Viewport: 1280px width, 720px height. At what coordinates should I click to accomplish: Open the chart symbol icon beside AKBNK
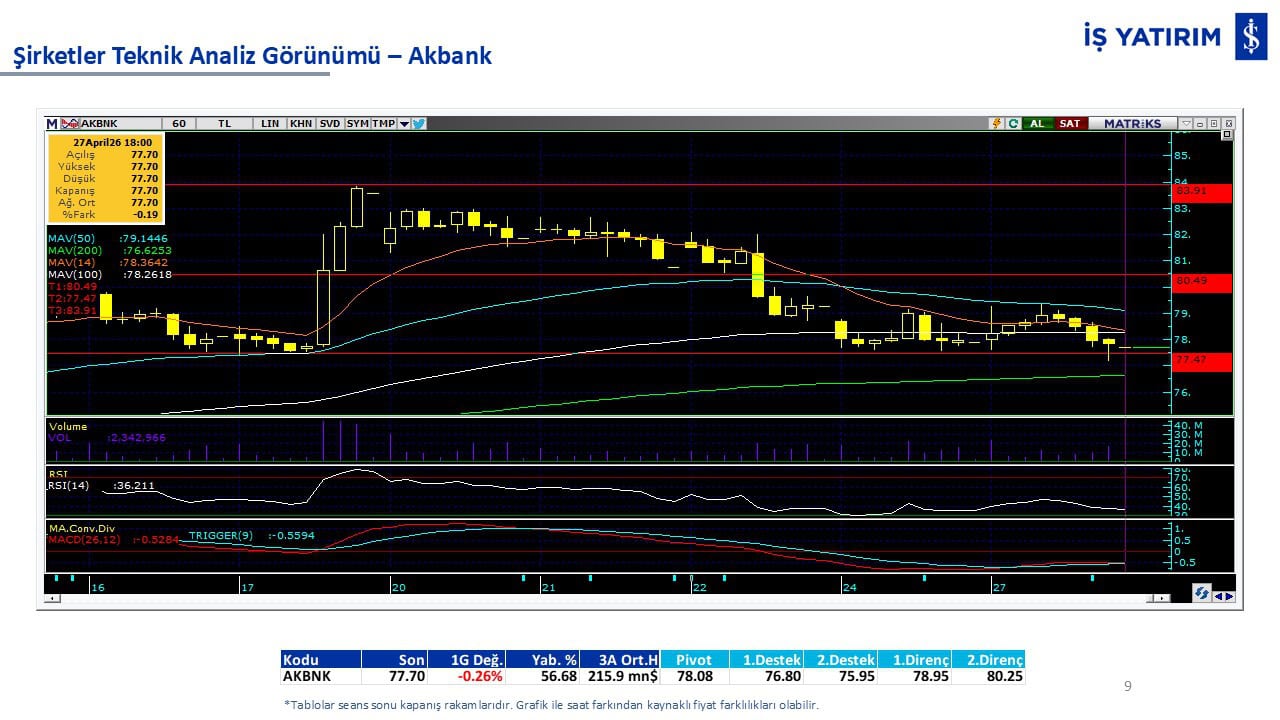coord(70,124)
